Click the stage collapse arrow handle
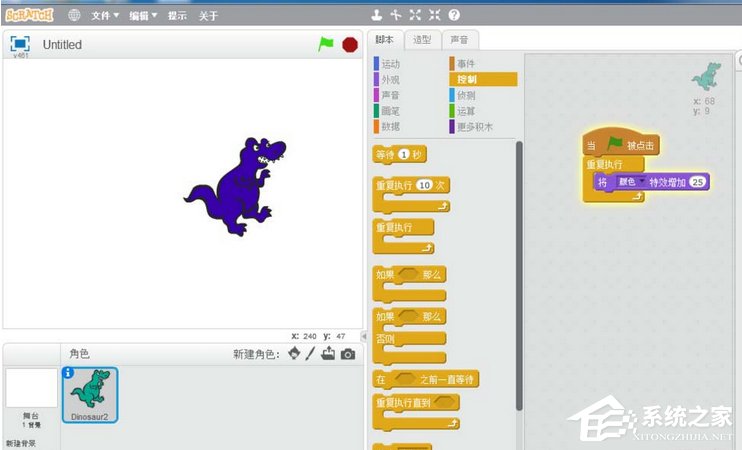742x450 pixels. (x=364, y=336)
